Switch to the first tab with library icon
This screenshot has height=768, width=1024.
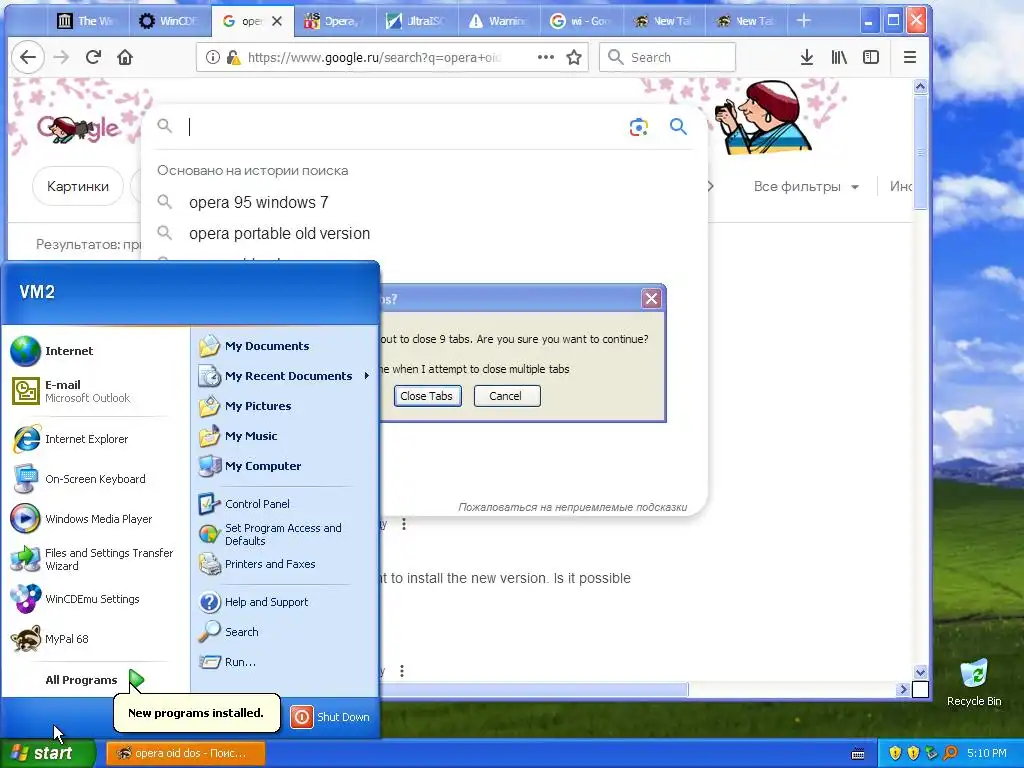[87, 21]
